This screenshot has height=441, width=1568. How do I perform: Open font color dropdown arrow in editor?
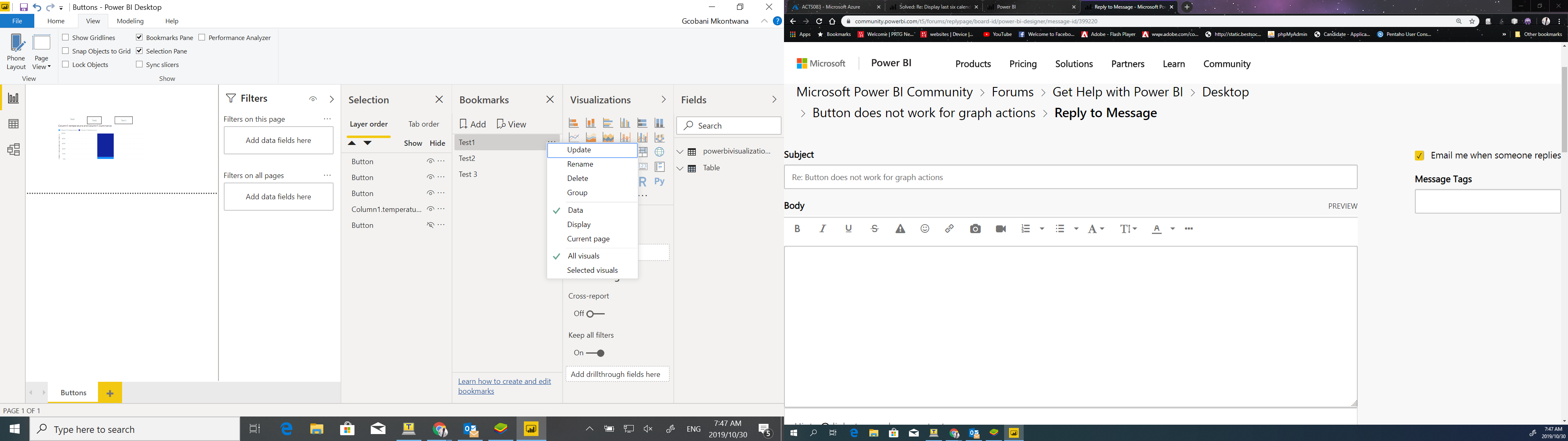1172,229
